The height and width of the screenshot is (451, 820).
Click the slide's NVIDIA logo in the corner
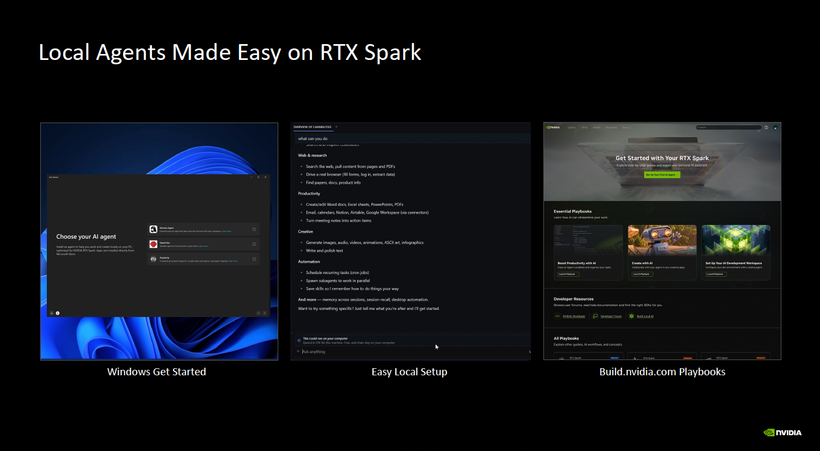point(782,433)
